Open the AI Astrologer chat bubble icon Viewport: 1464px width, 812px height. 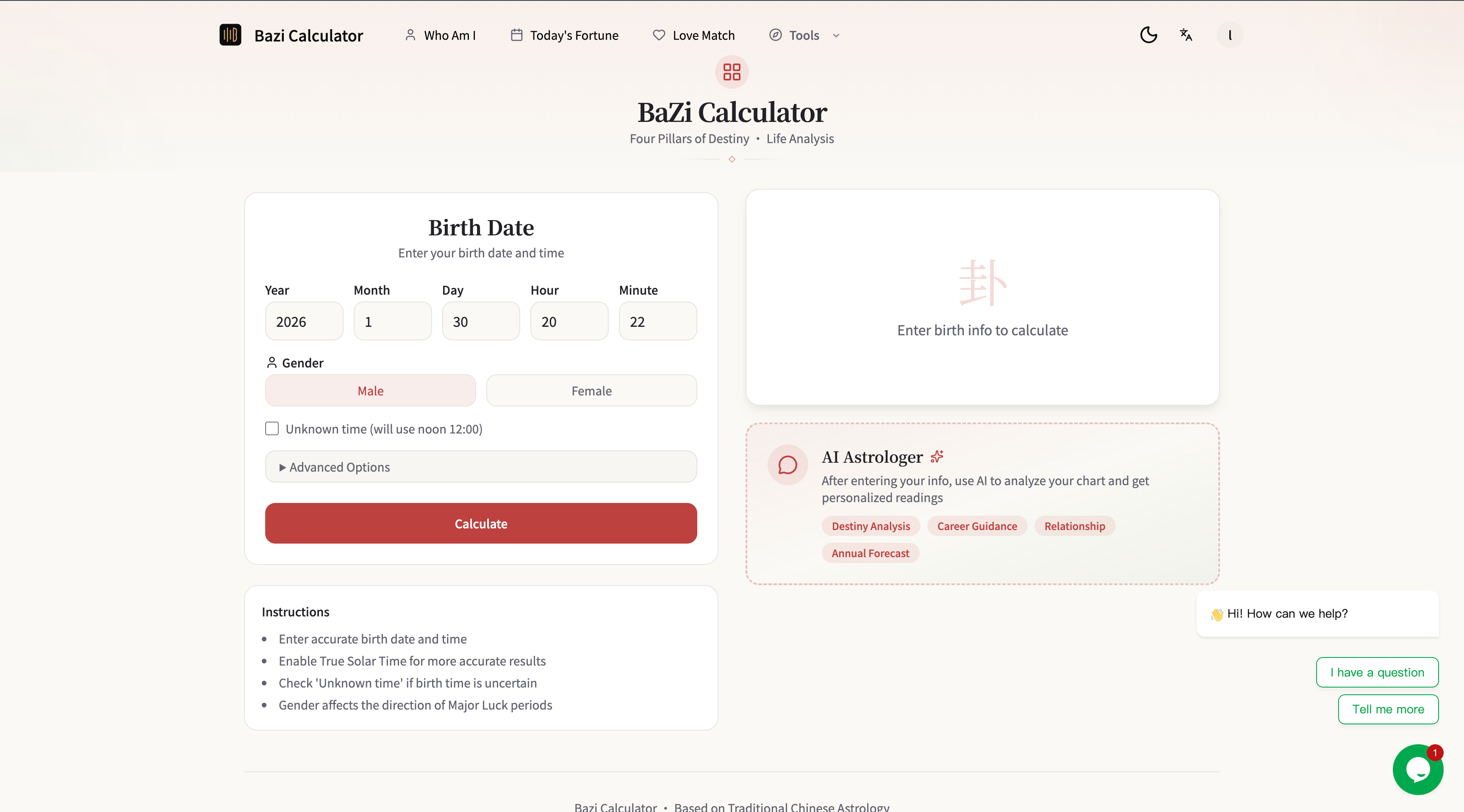tap(787, 465)
